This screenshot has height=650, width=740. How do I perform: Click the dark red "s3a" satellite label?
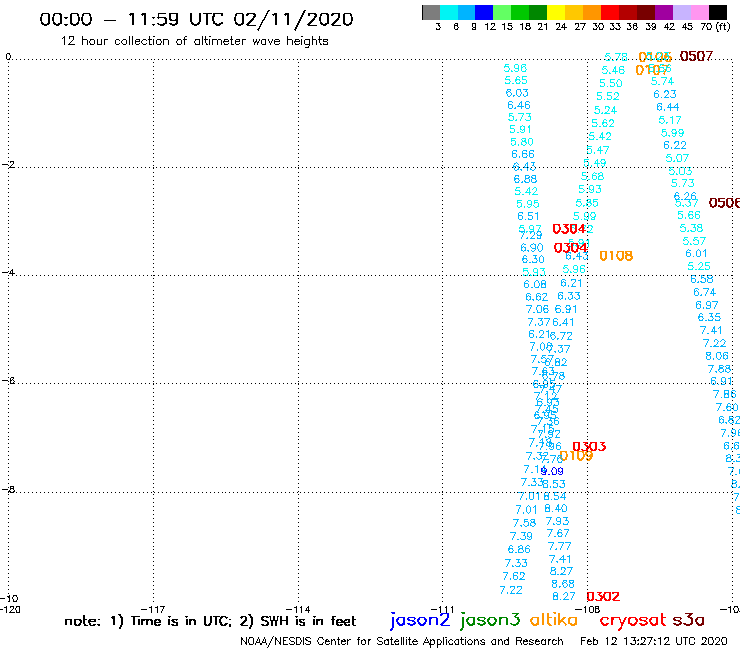tap(688, 620)
